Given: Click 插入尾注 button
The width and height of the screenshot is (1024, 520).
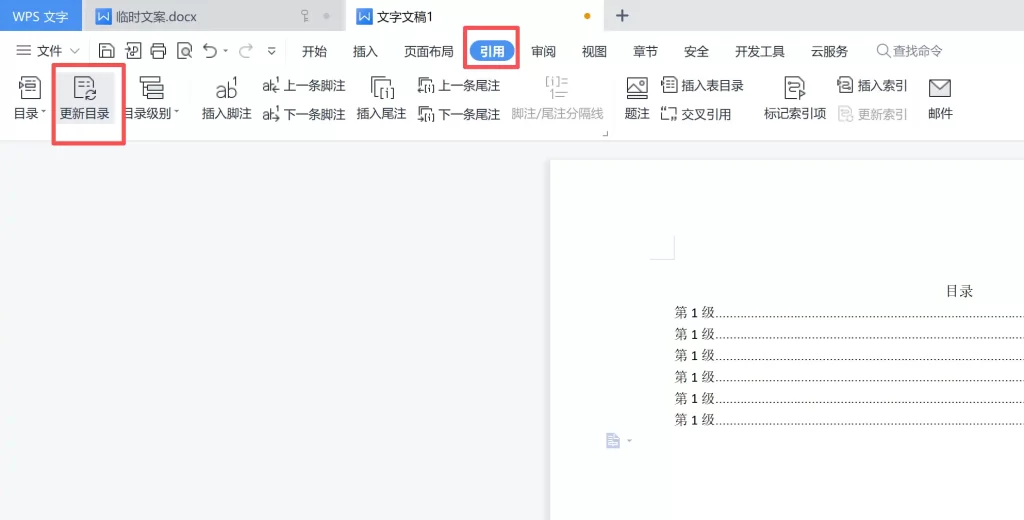Looking at the screenshot, I should [x=381, y=98].
